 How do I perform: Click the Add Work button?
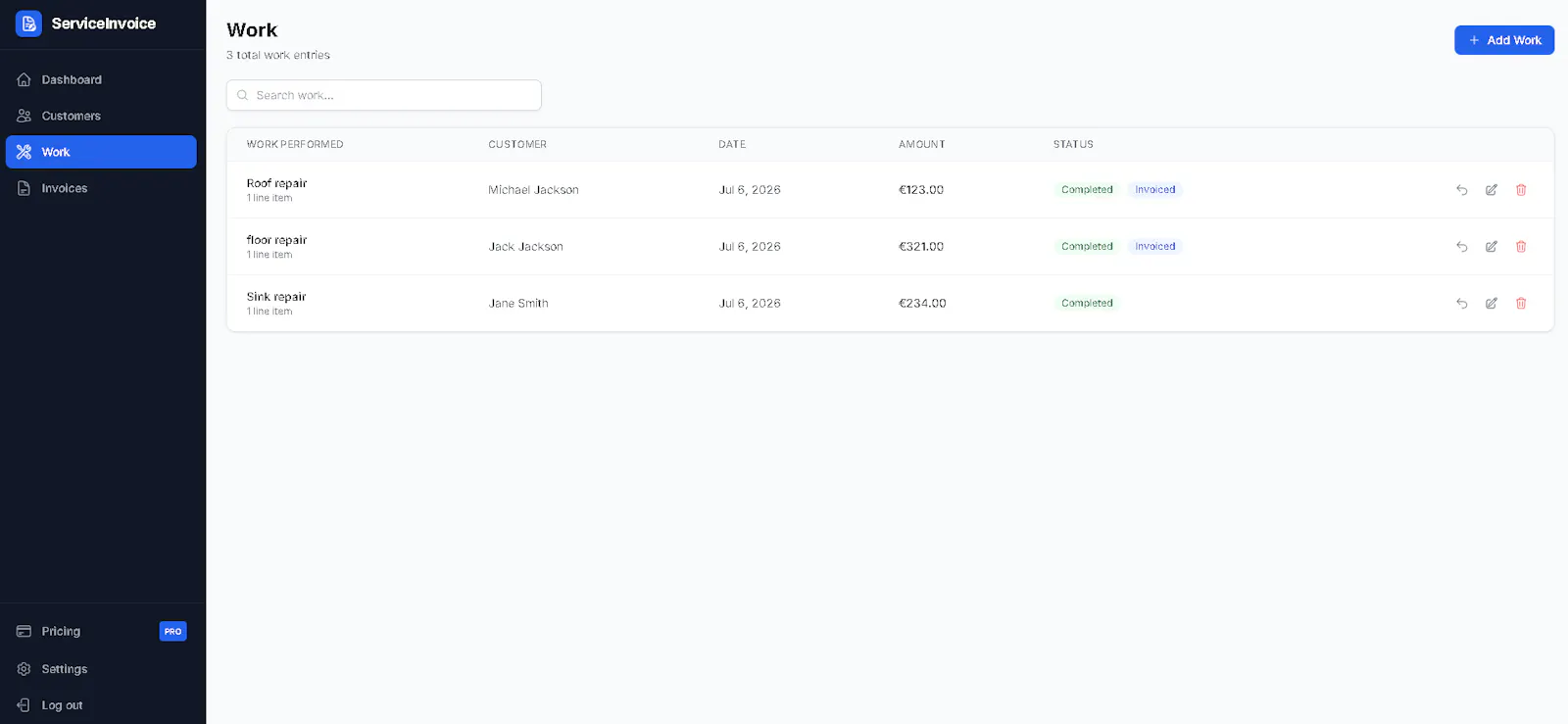click(1504, 40)
